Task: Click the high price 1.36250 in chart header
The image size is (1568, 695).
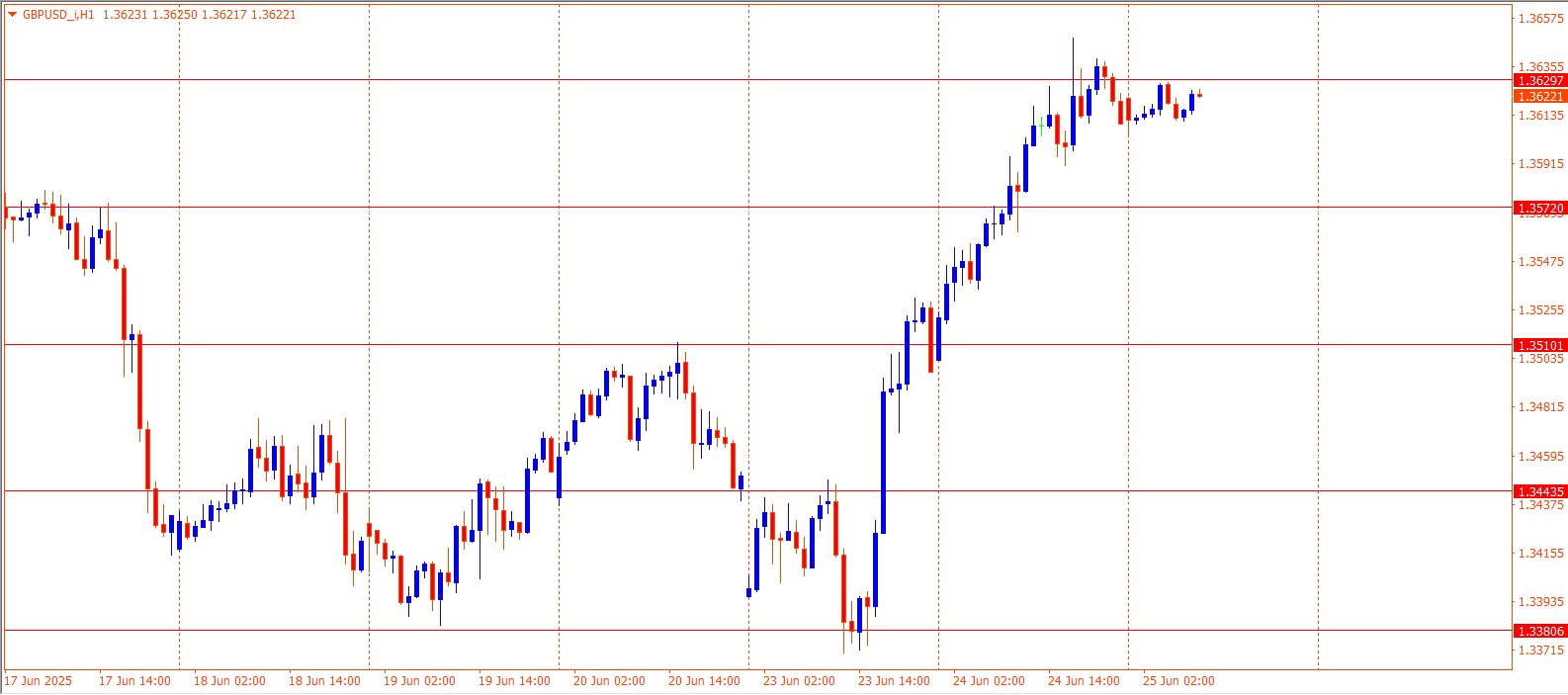Action: tap(174, 15)
